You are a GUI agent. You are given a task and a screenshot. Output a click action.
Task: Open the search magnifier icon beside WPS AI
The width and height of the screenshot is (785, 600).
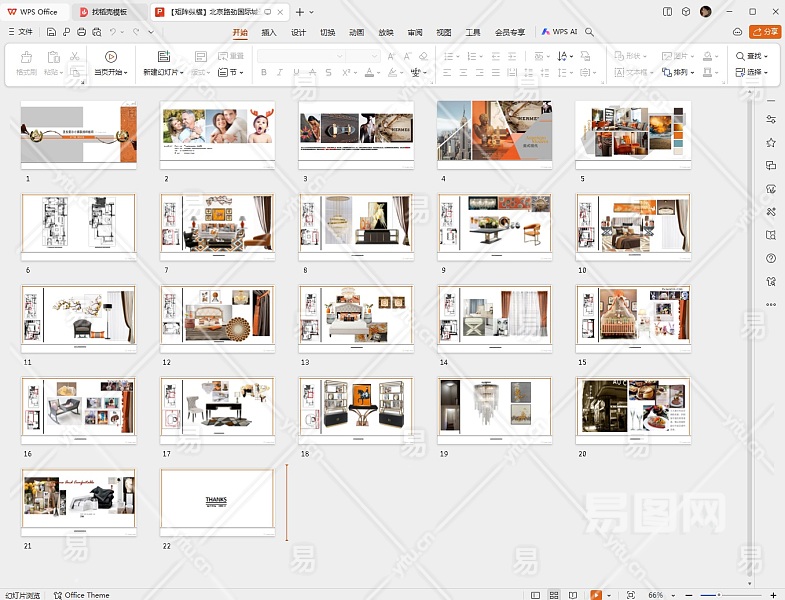[590, 32]
